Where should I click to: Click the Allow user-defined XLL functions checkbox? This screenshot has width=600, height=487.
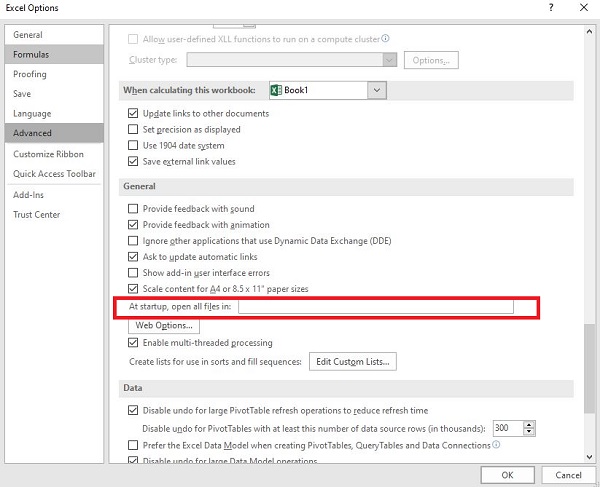click(x=133, y=39)
